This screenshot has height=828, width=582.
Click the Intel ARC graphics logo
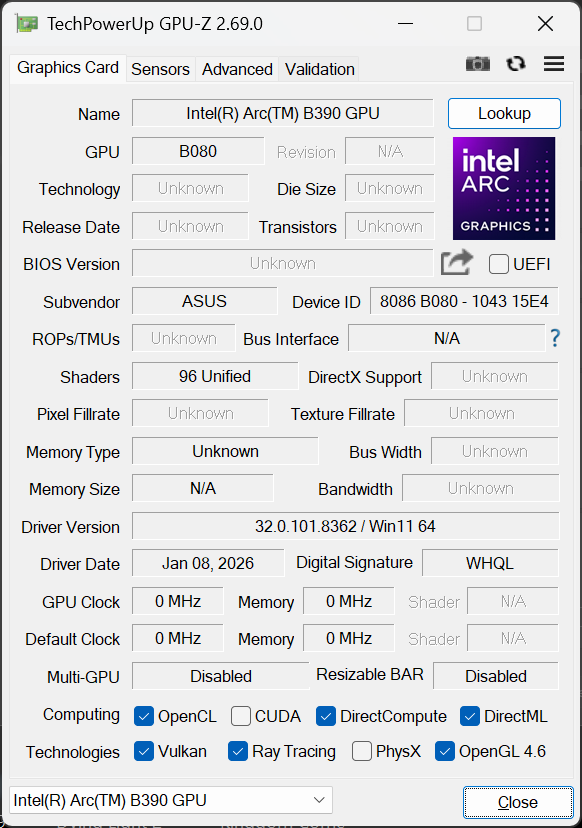(x=503, y=189)
